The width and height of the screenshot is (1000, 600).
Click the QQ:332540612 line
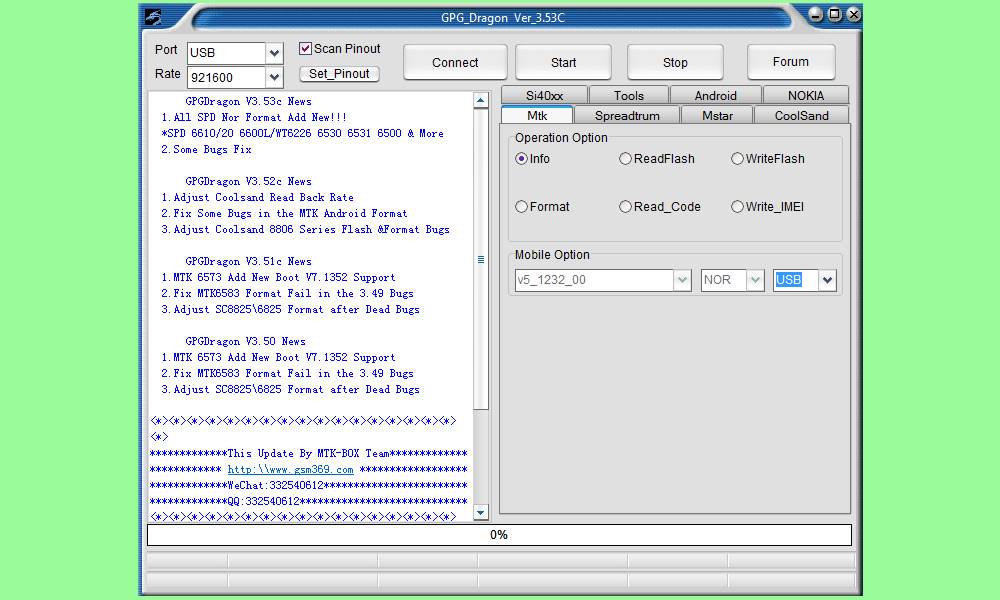[309, 501]
